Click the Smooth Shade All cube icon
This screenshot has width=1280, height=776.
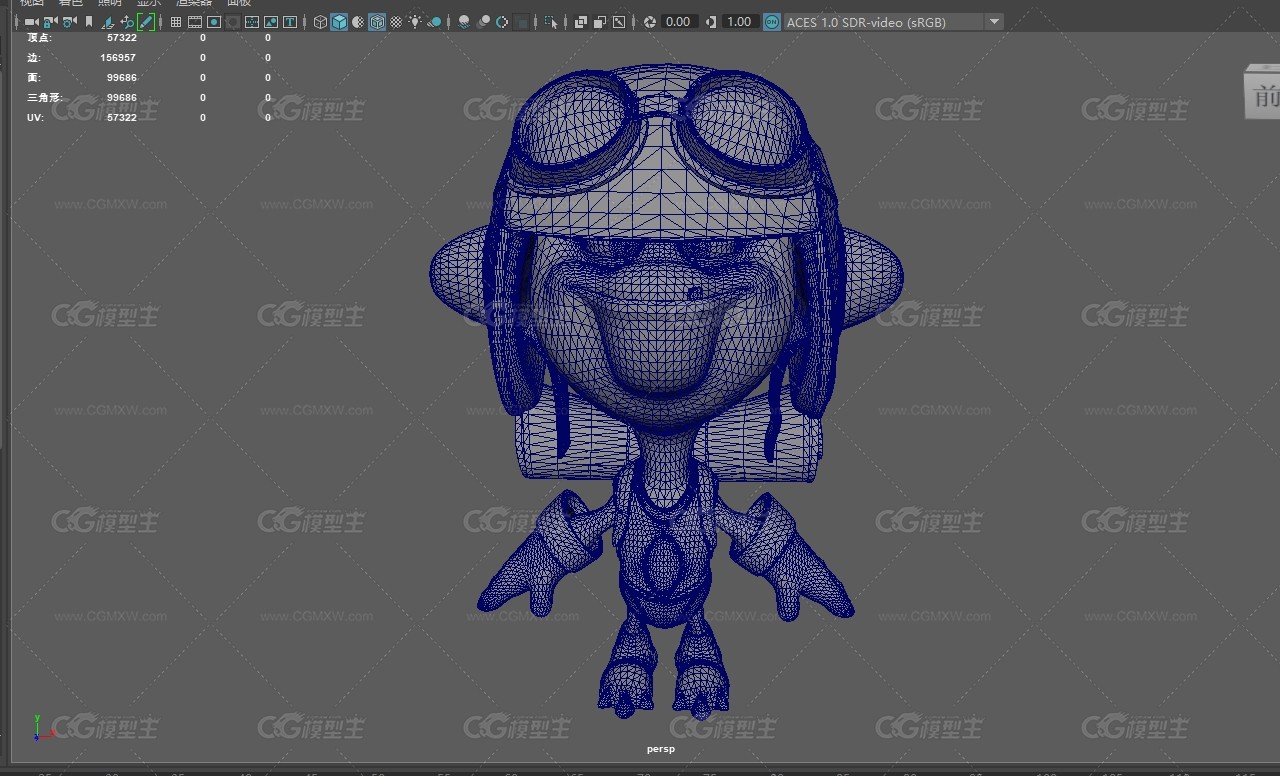point(339,22)
